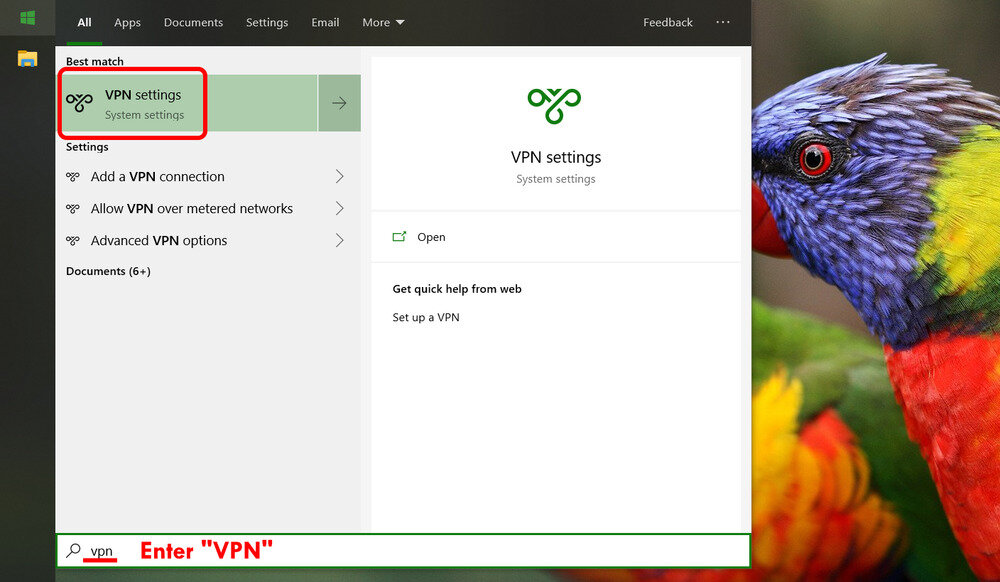
Task: Click the icon beside Allow VPN over metered networks
Action: pyautogui.click(x=73, y=208)
